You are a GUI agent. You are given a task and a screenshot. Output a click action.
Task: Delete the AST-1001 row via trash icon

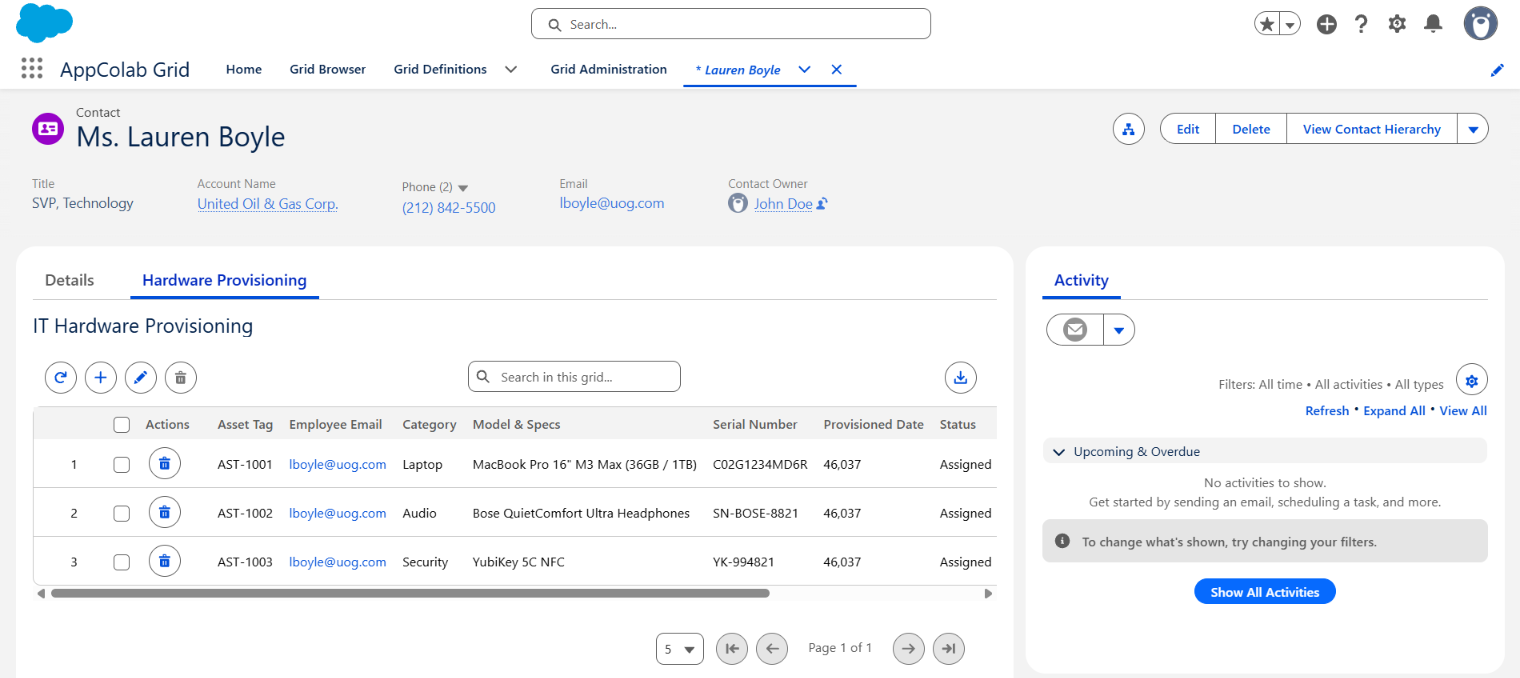point(165,464)
